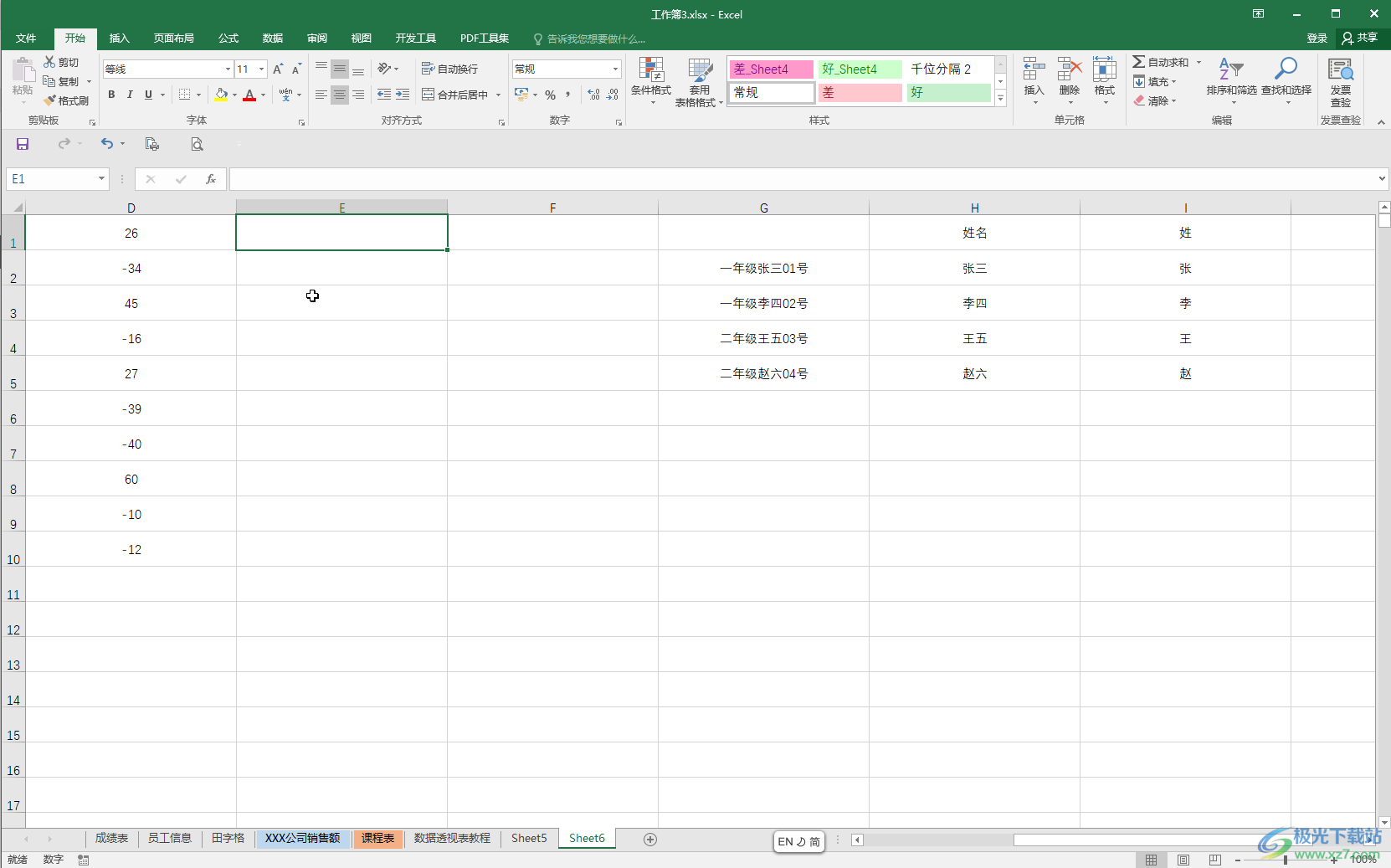Click the New Sheet plus icon
Image resolution: width=1391 pixels, height=868 pixels.
coord(650,840)
